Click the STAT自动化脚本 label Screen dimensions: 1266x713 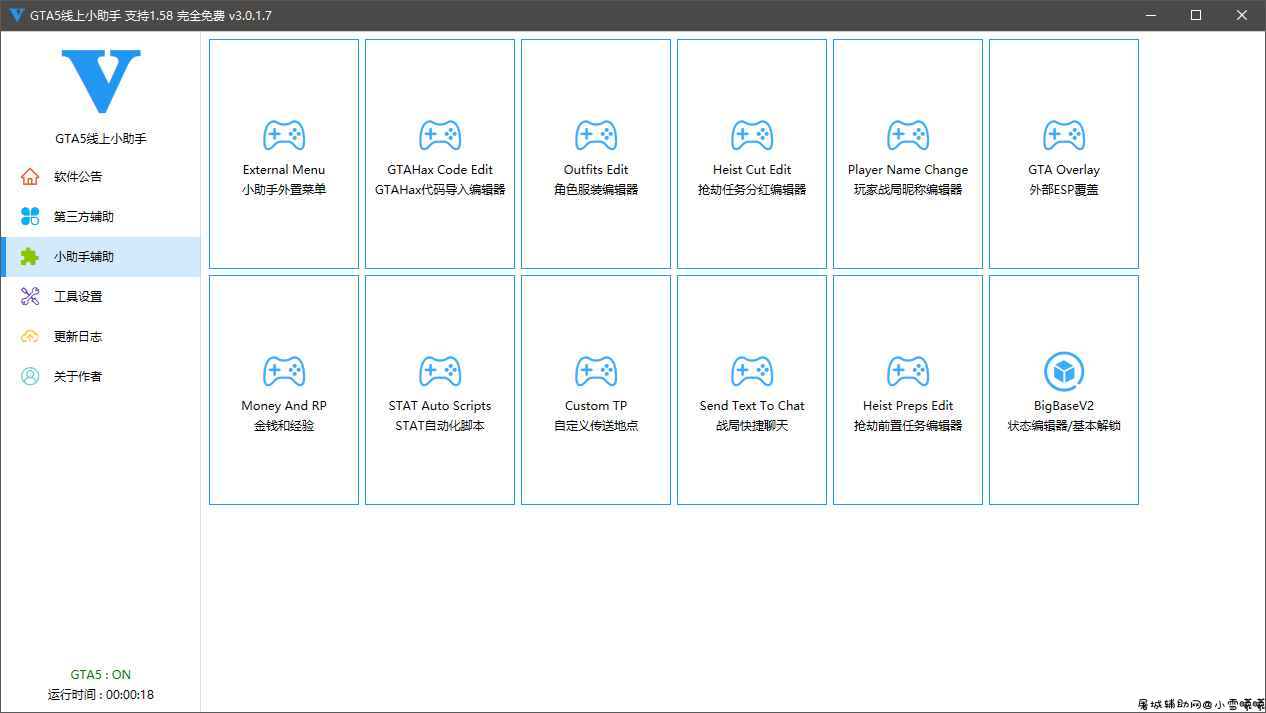tap(440, 425)
